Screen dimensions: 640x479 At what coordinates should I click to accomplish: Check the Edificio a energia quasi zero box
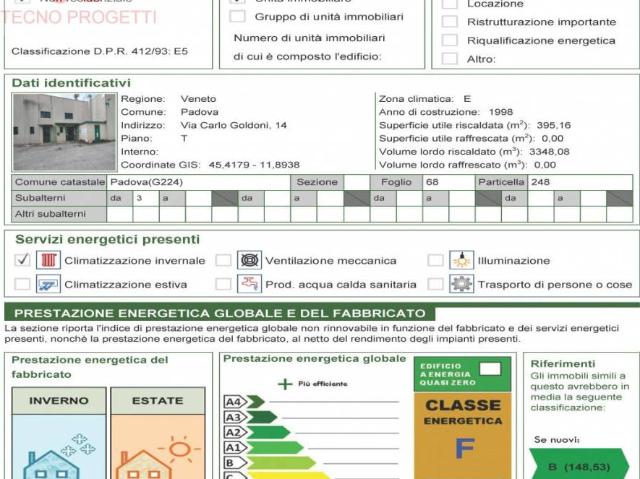(x=490, y=369)
